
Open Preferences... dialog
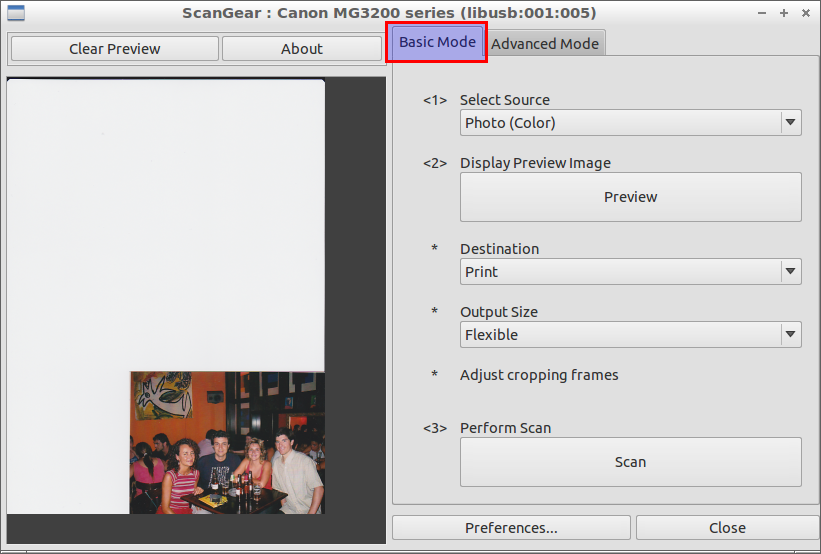pos(511,528)
